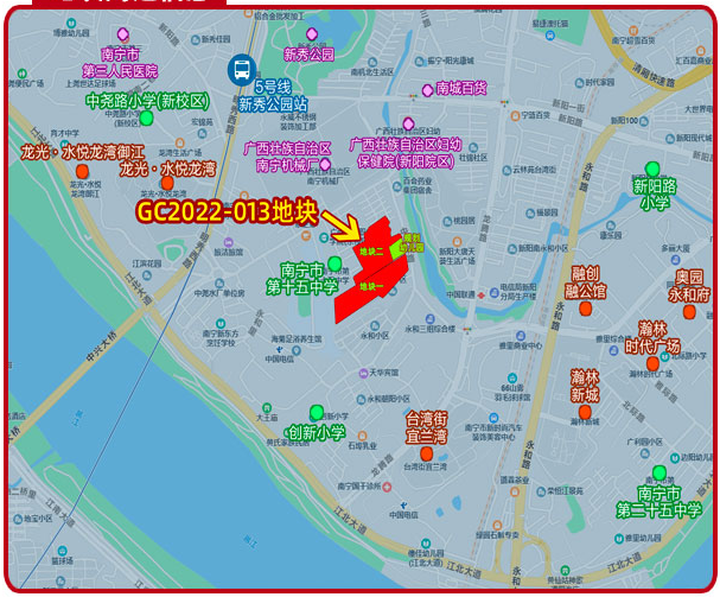Viewport: 720px width, 597px height.
Task: Click the yellow arrow pointing to the parcel
Action: point(343,227)
